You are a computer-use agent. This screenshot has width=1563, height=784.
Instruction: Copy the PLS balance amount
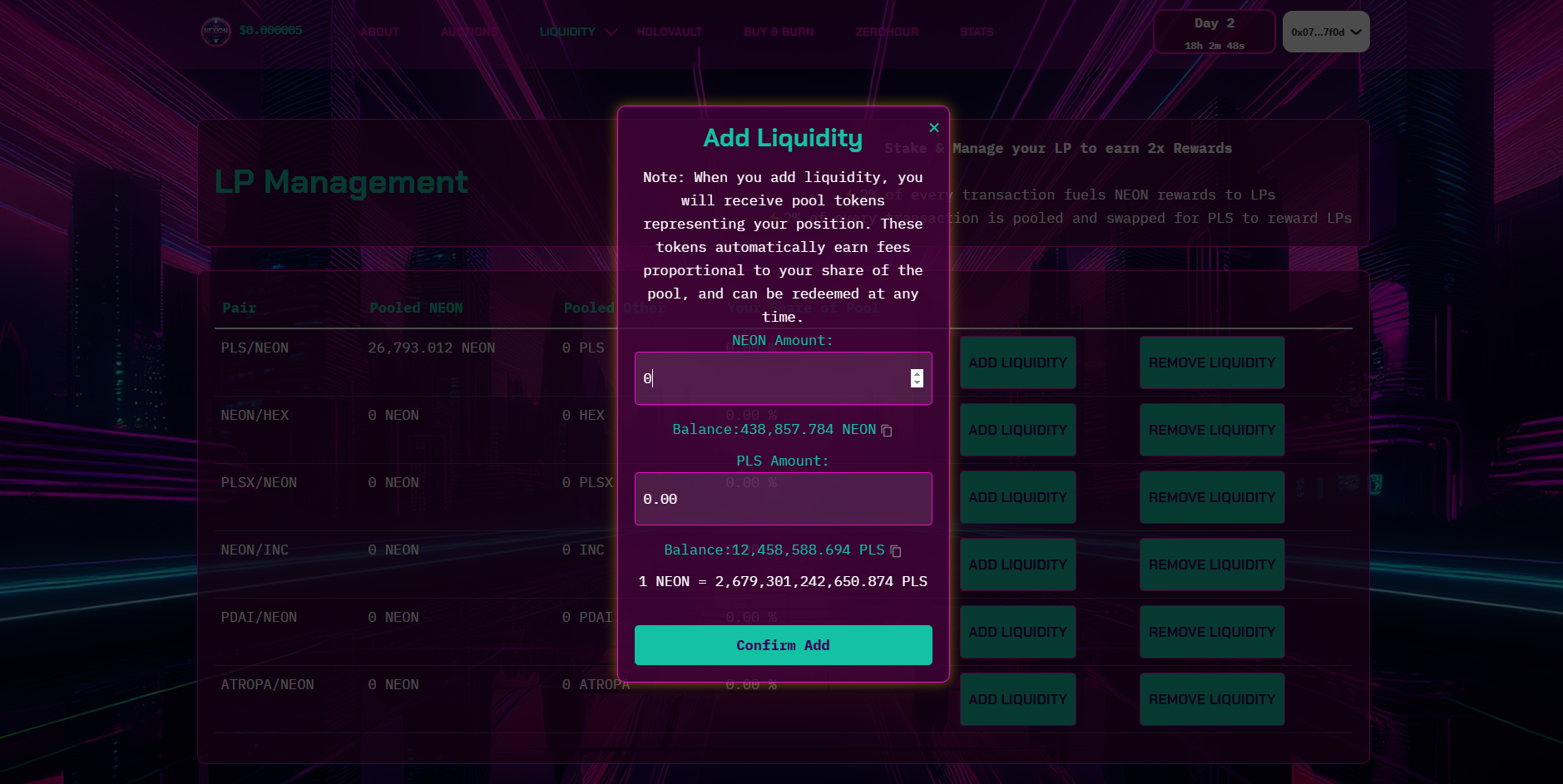896,551
